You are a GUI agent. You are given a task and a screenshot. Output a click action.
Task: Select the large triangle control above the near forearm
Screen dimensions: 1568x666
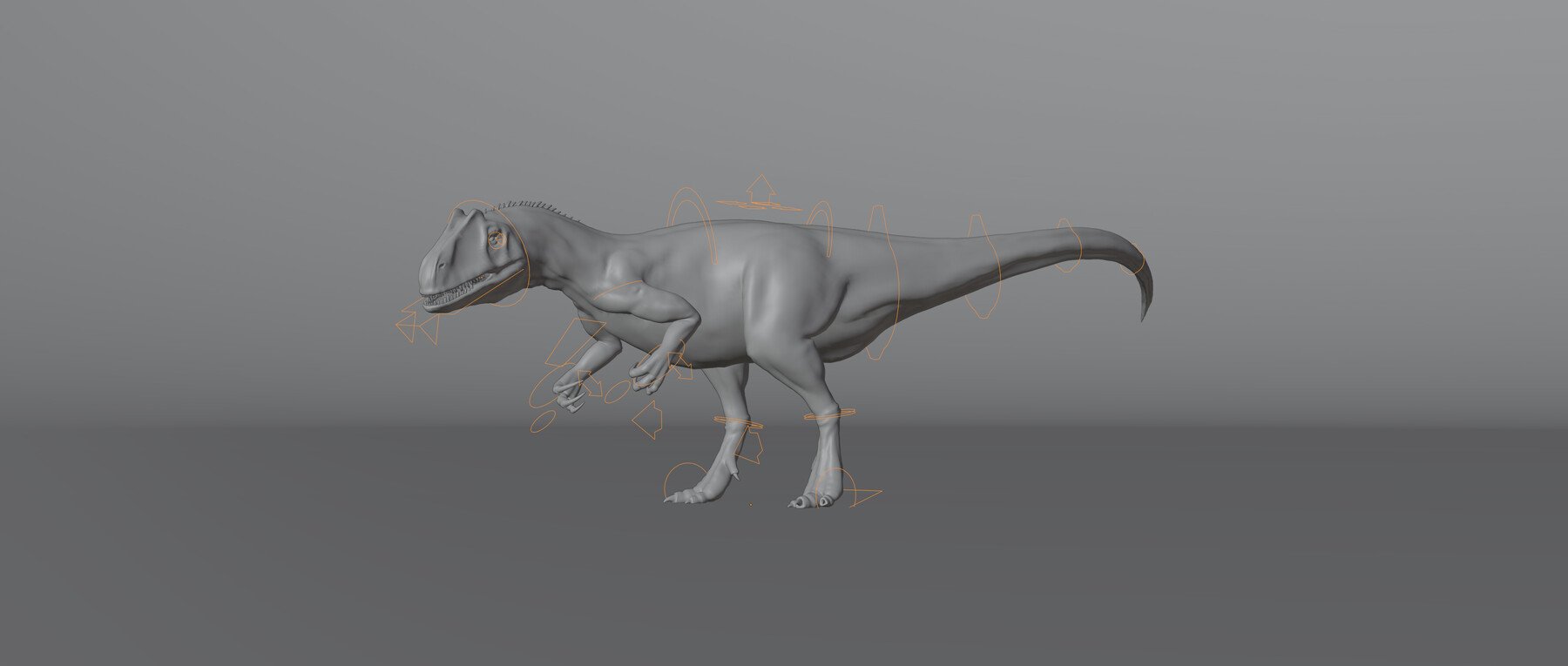pyautogui.click(x=574, y=341)
